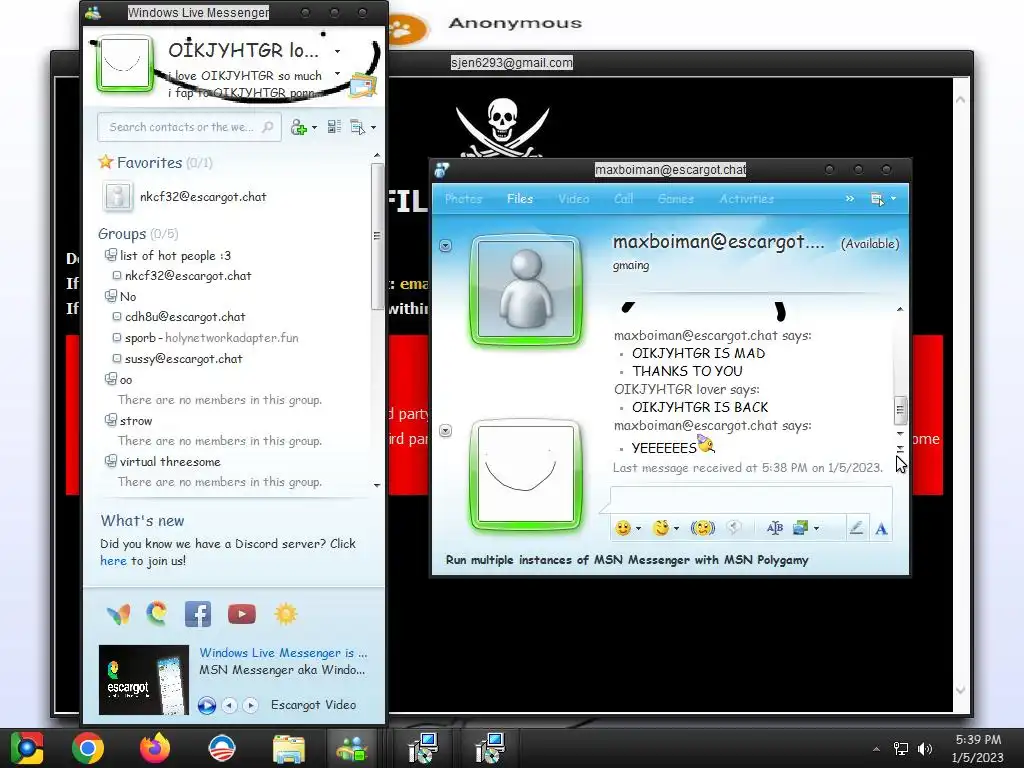The height and width of the screenshot is (768, 1024).
Task: Click the Escargot video thumbnail
Action: pyautogui.click(x=144, y=680)
